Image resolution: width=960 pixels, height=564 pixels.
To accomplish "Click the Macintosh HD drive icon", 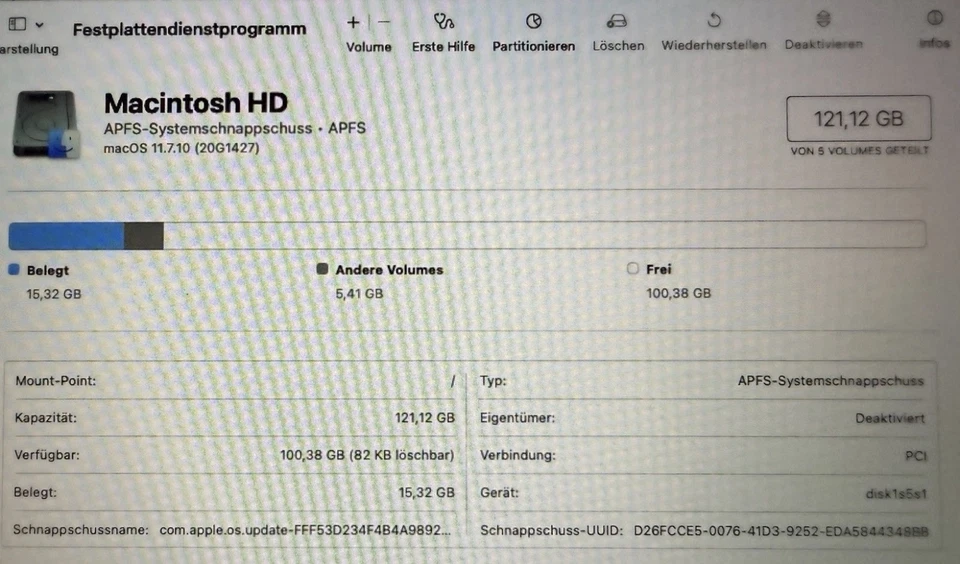I will click(x=47, y=125).
